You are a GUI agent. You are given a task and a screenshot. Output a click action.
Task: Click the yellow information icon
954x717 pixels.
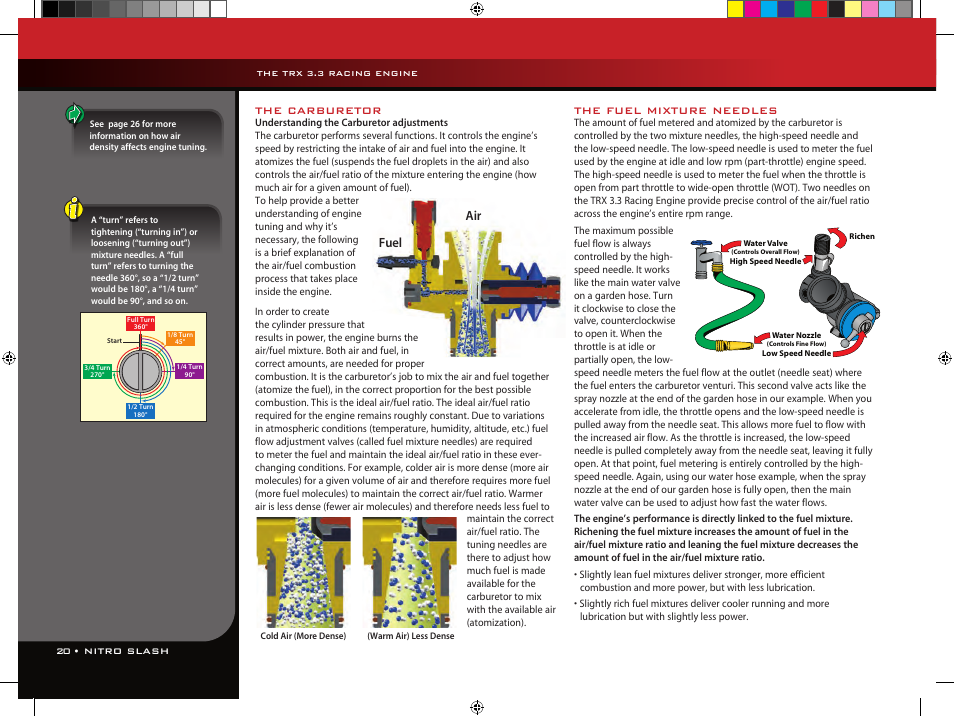coord(74,208)
